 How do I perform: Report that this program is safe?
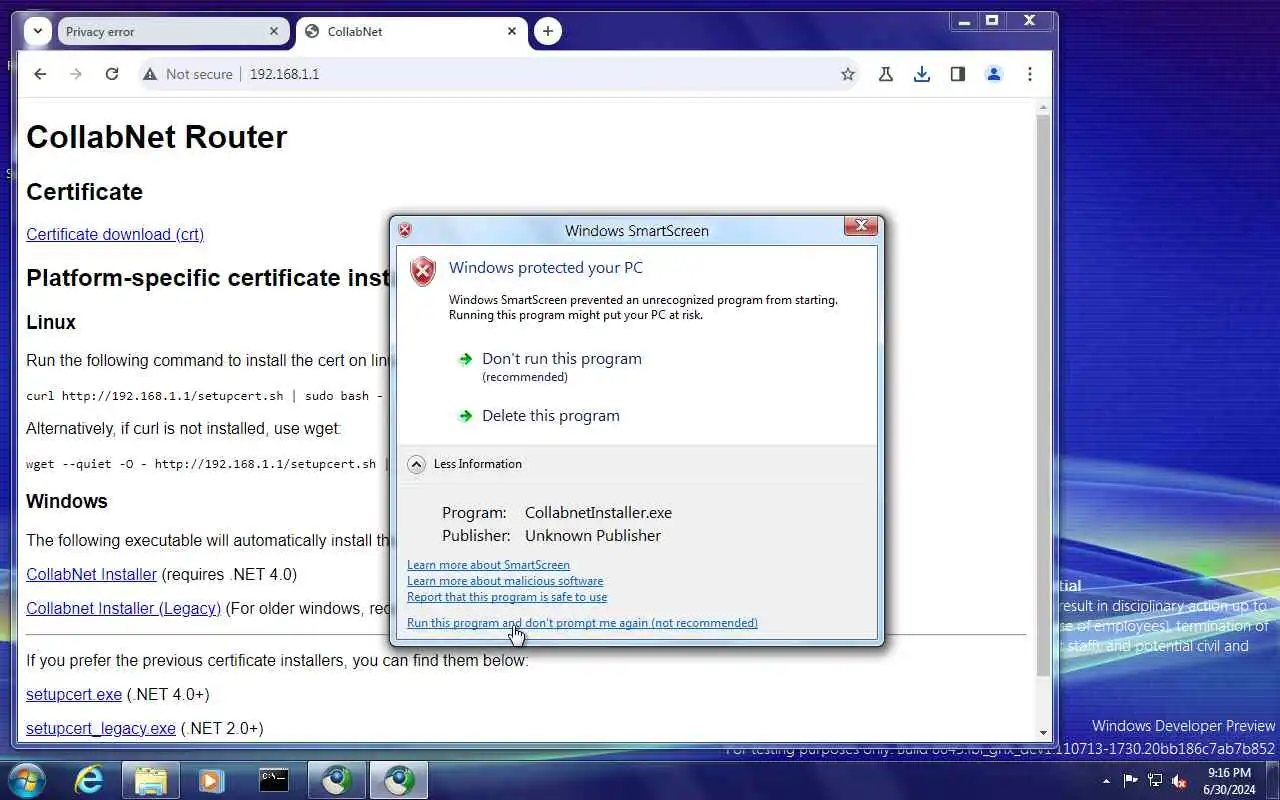pyautogui.click(x=507, y=597)
